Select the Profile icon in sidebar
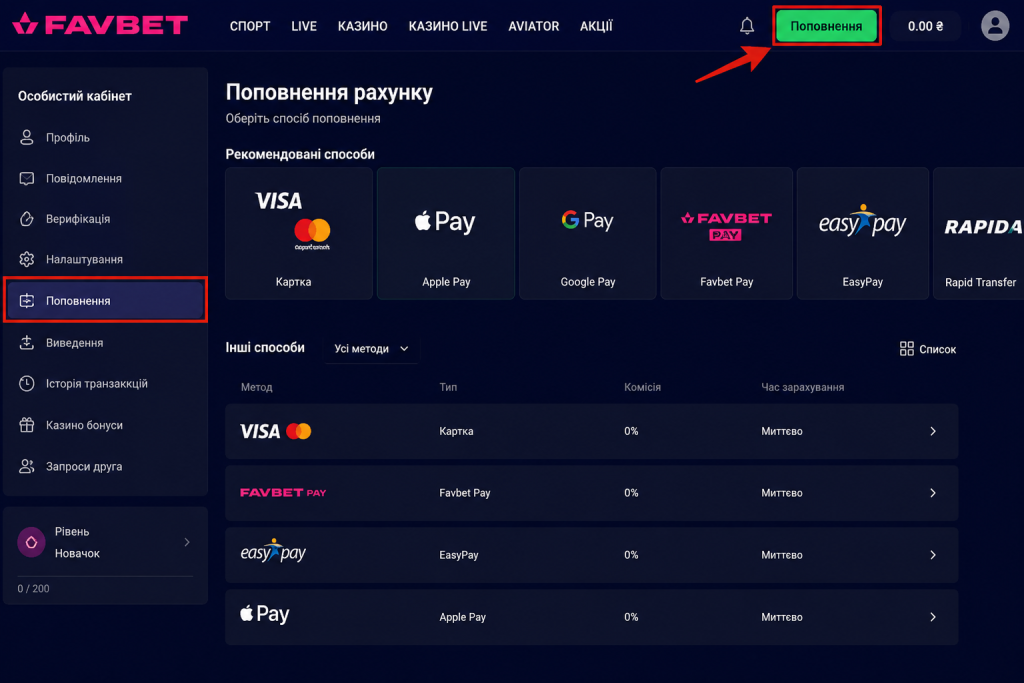The width and height of the screenshot is (1024, 683). [x=27, y=137]
